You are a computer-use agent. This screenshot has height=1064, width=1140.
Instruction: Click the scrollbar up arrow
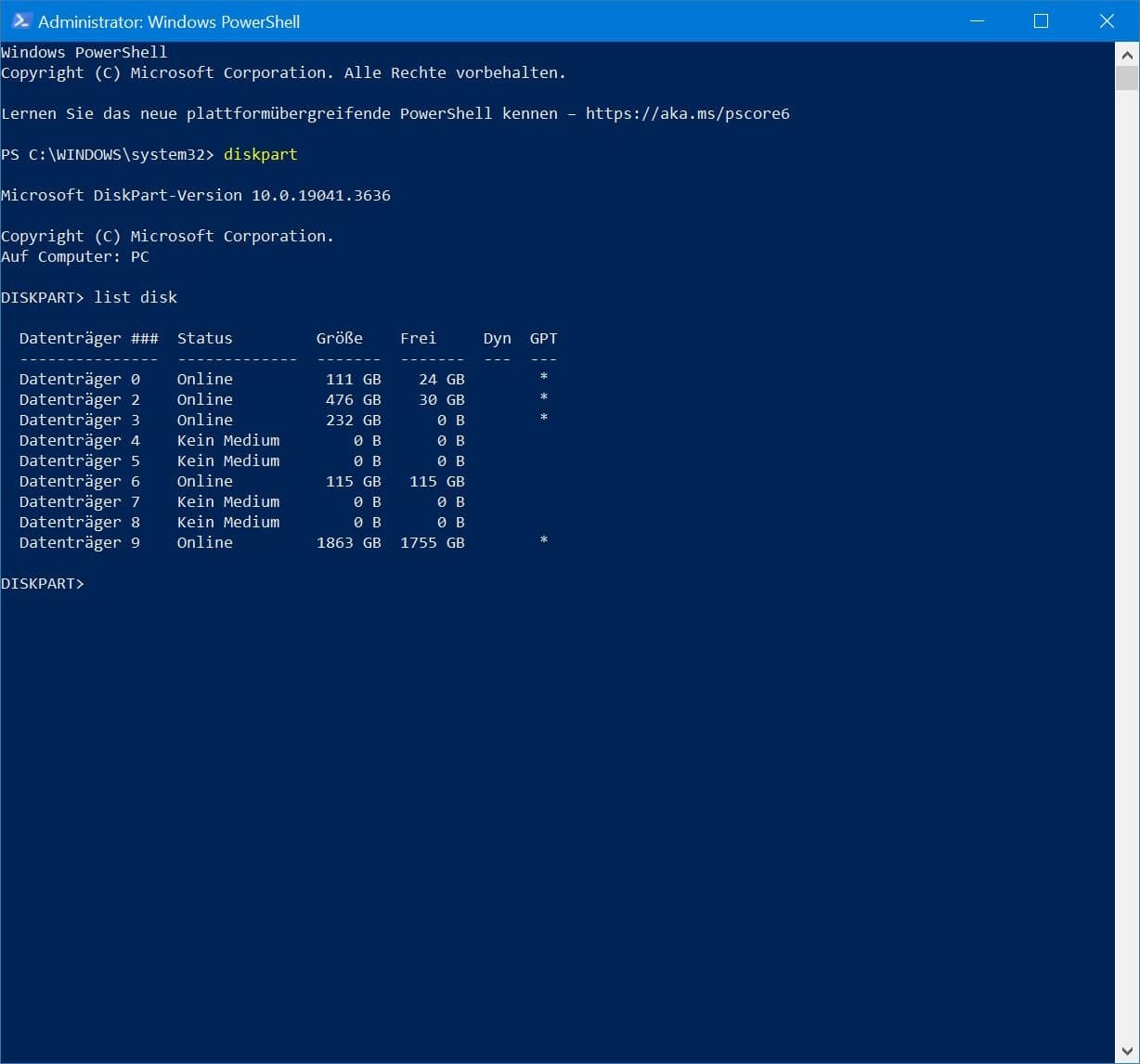pos(1126,54)
